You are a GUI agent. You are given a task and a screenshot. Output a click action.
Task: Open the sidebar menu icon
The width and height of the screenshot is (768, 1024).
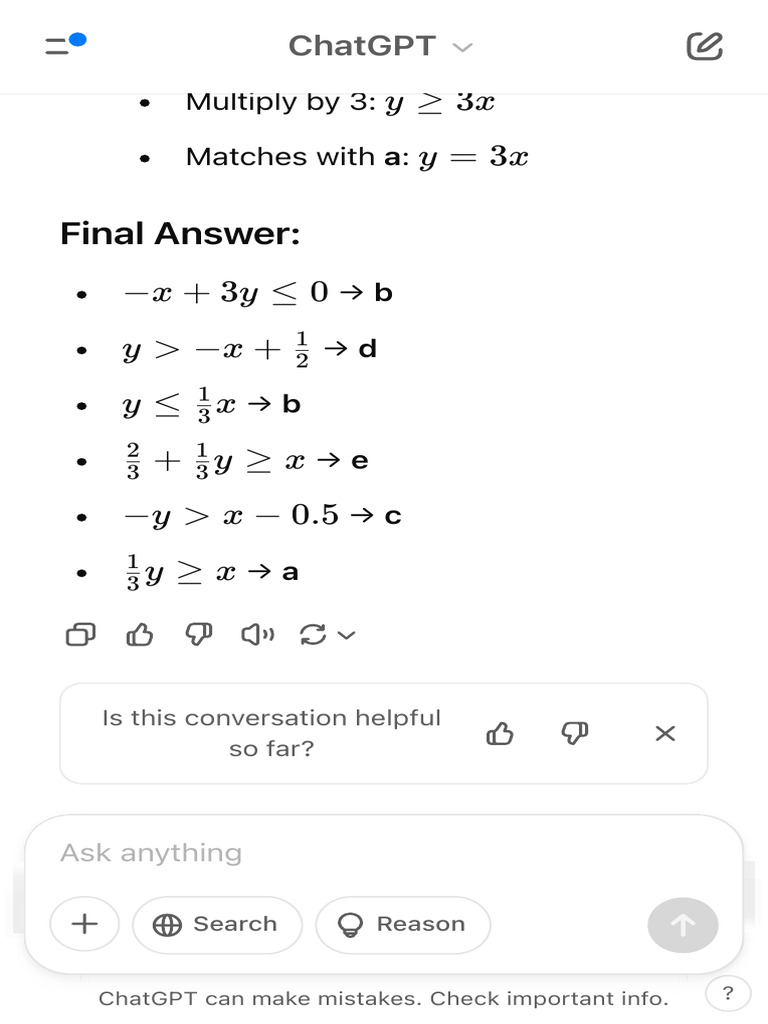click(65, 45)
